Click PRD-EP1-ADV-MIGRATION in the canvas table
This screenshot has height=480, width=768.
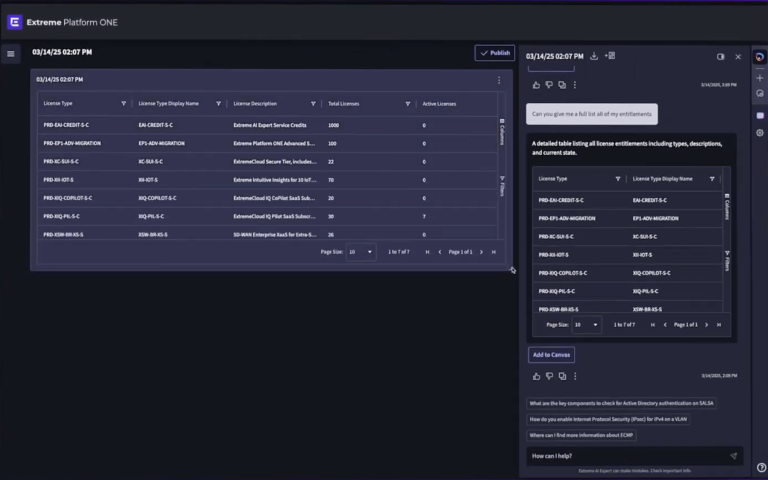click(72, 144)
